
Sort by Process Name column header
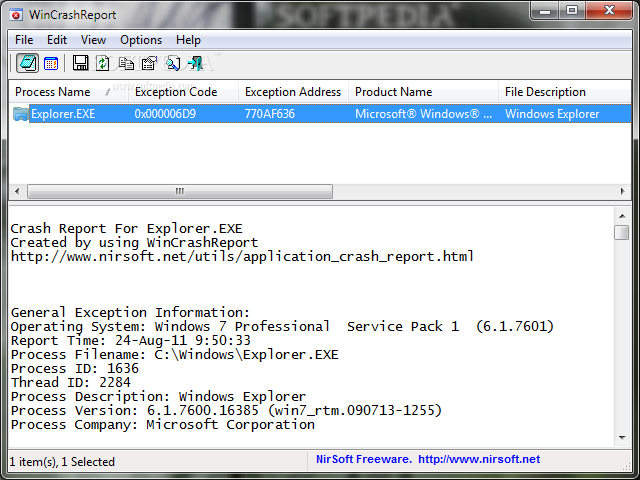(x=69, y=92)
